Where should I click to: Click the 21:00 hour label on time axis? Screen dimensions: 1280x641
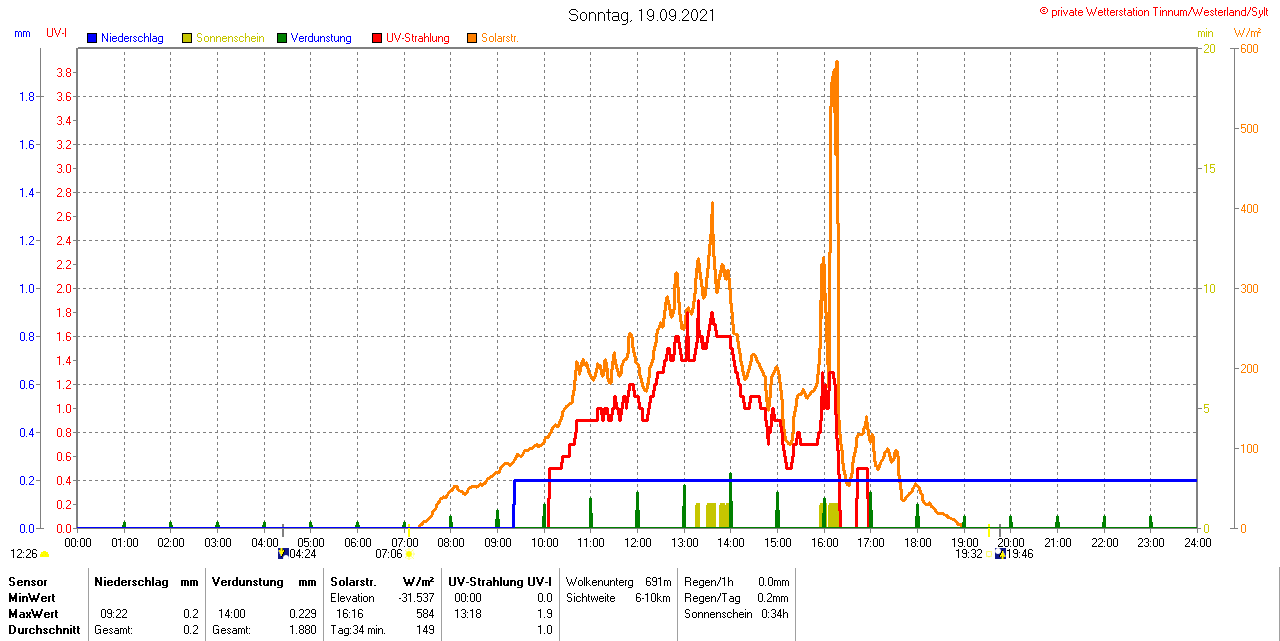coord(1058,542)
